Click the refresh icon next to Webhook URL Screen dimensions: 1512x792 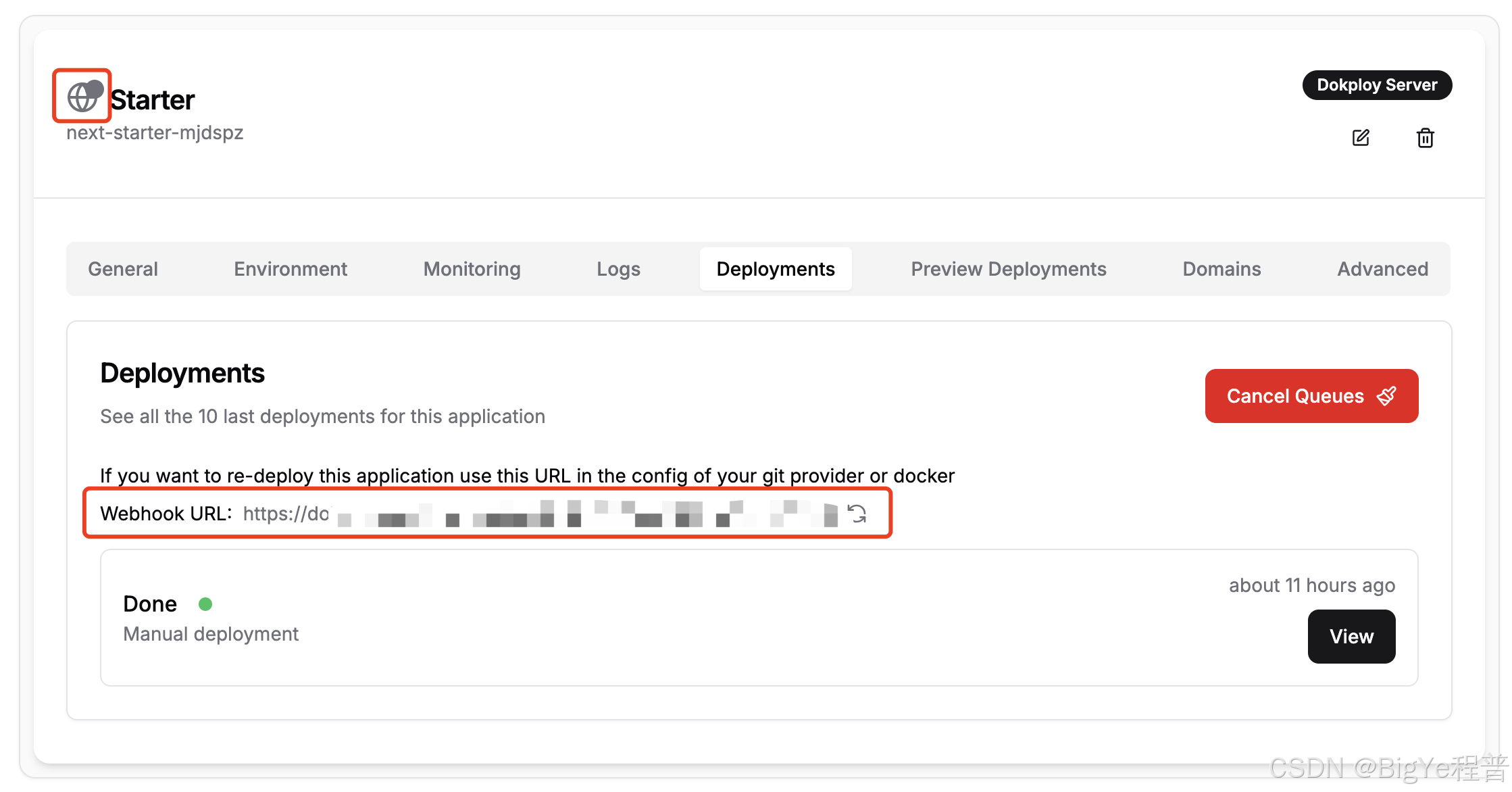tap(857, 514)
